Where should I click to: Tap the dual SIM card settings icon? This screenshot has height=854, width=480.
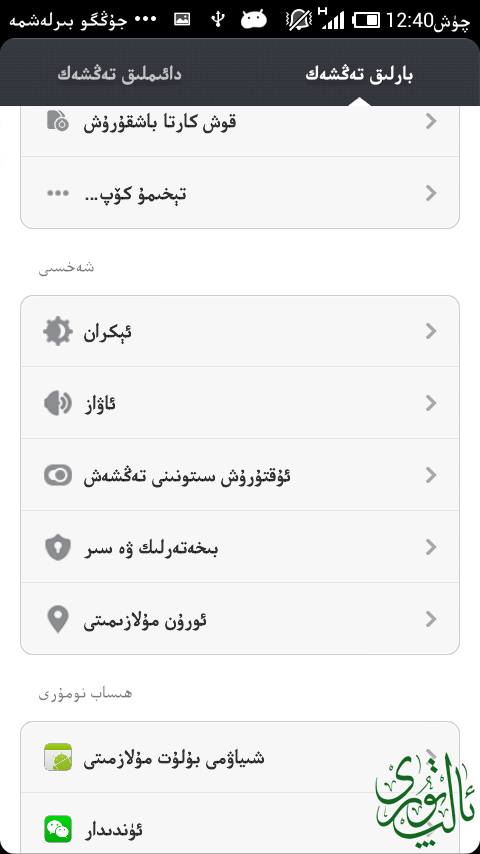pos(58,121)
